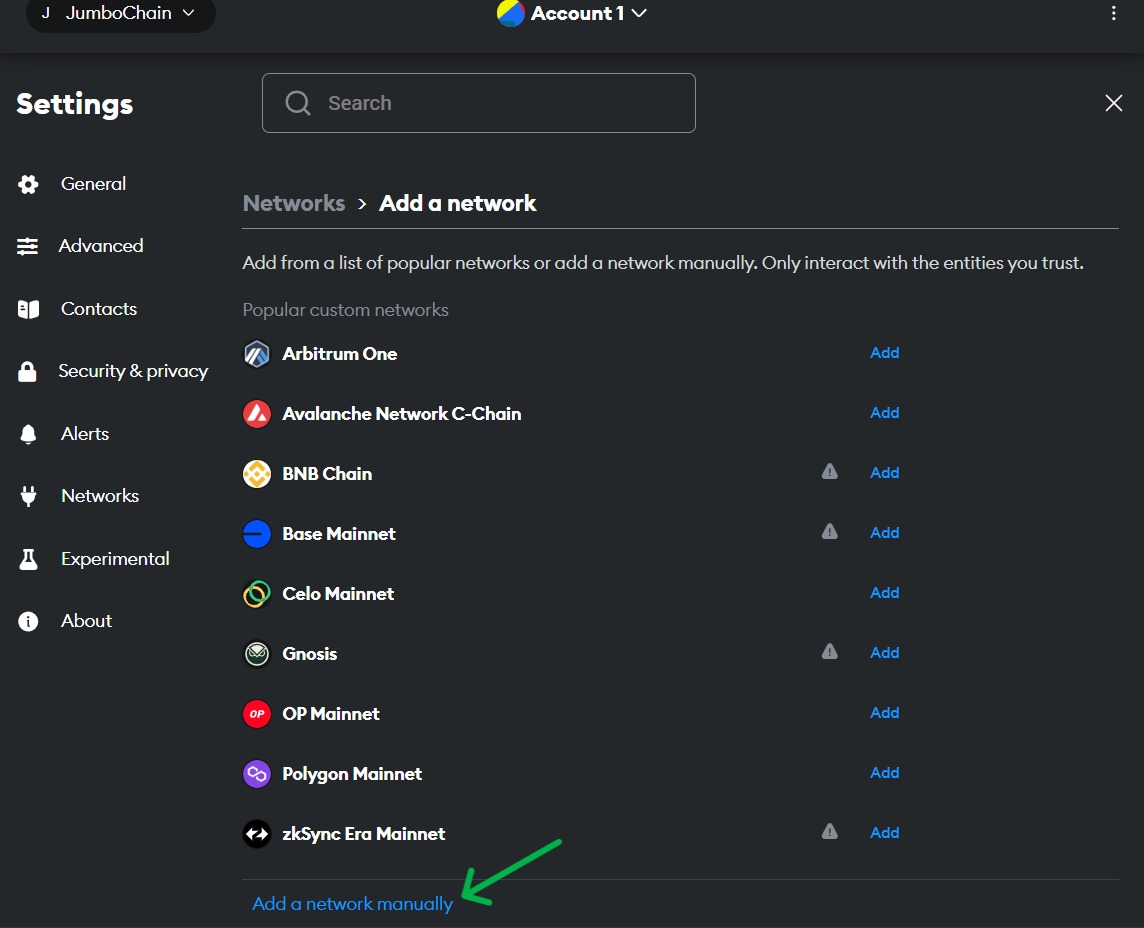Click the OP Mainnet logo
The image size is (1144, 928).
[x=257, y=714]
